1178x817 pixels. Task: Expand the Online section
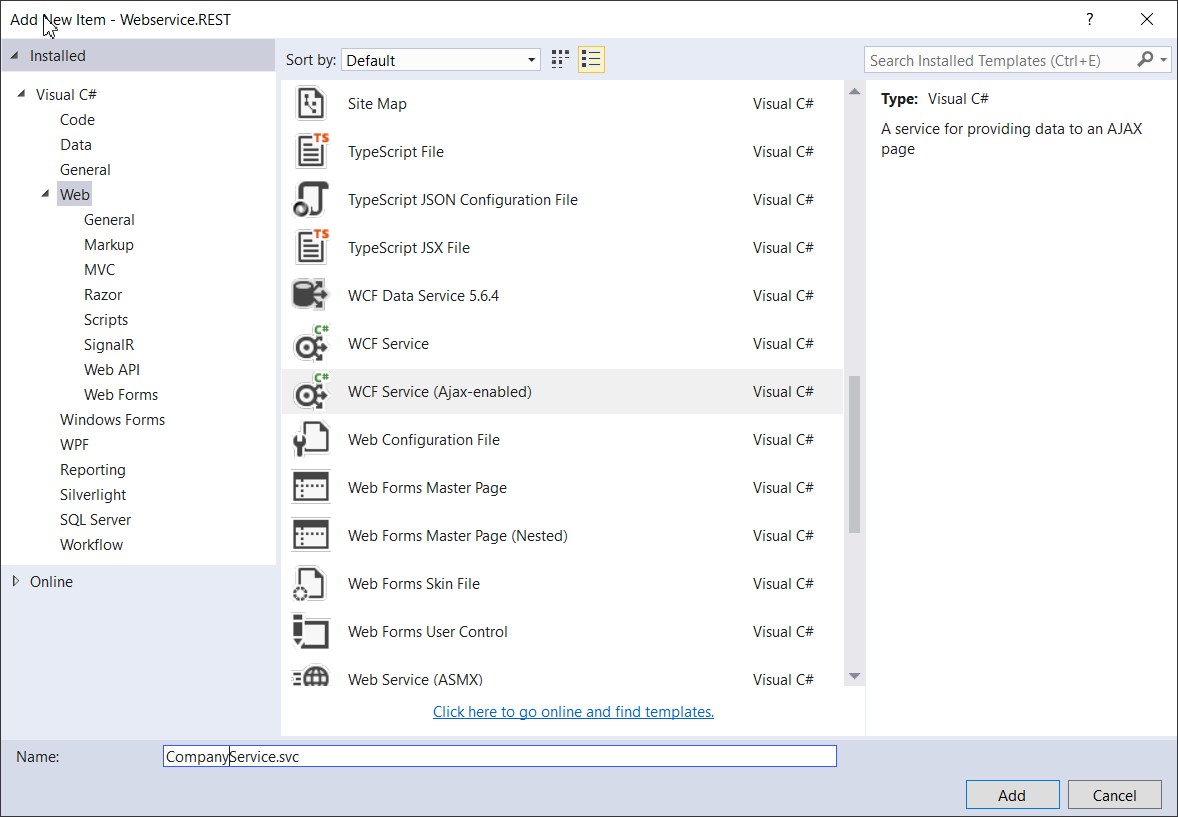tap(16, 581)
